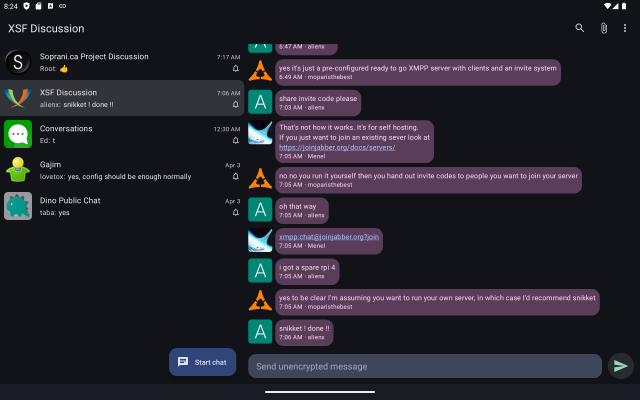The image size is (640, 400).
Task: Tap the Gajim lightbulb avatar
Action: click(18, 170)
